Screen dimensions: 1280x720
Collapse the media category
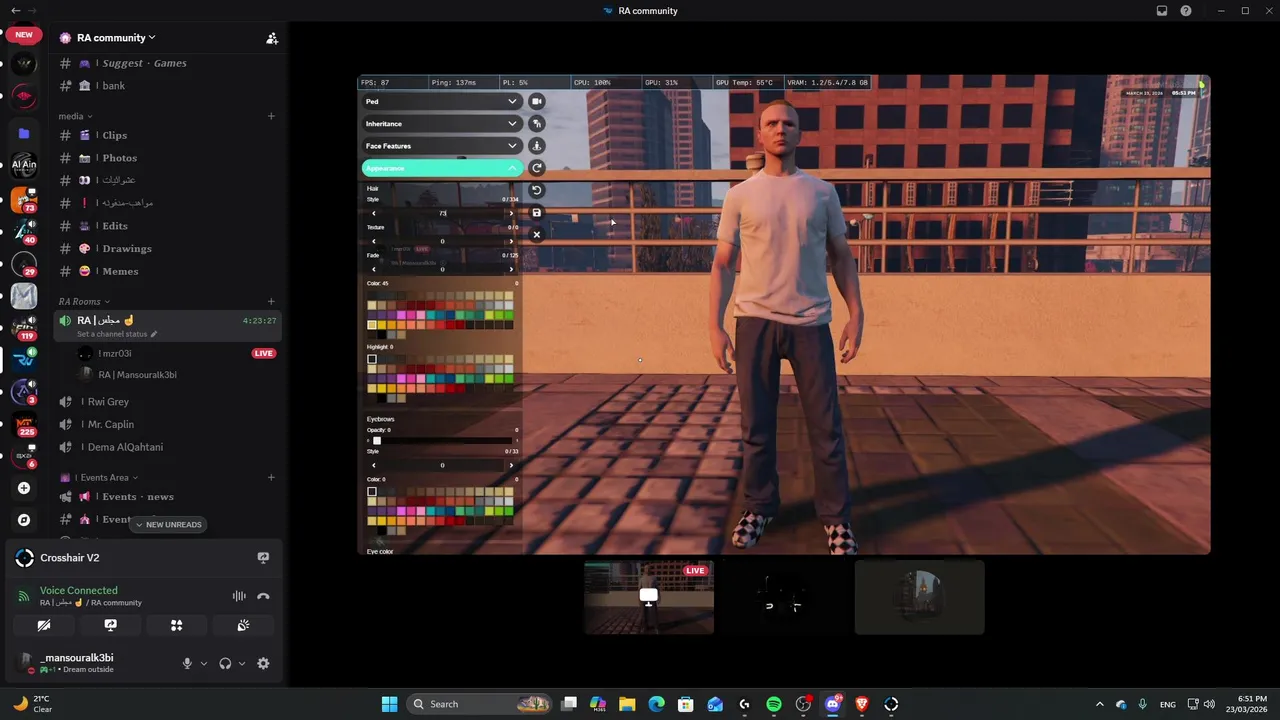(75, 116)
